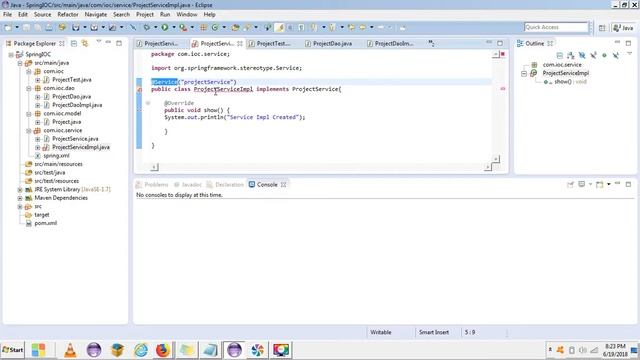The height and width of the screenshot is (360, 640).
Task: Toggle Link with Editor in Package Explorer
Action: click(x=85, y=43)
